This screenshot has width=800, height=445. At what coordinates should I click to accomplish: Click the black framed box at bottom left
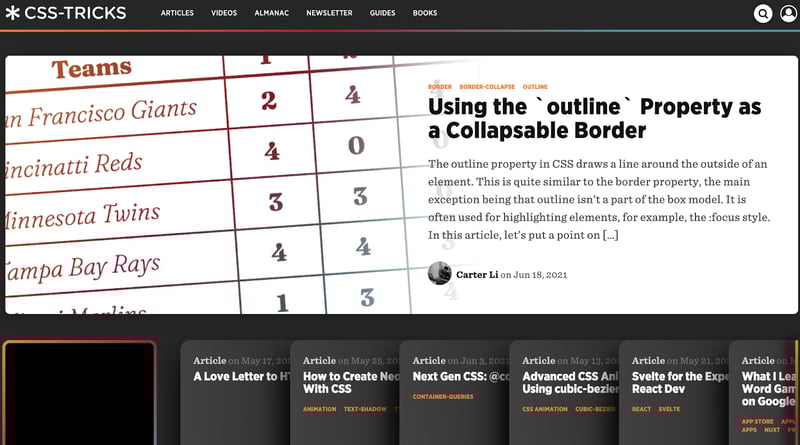coord(79,393)
